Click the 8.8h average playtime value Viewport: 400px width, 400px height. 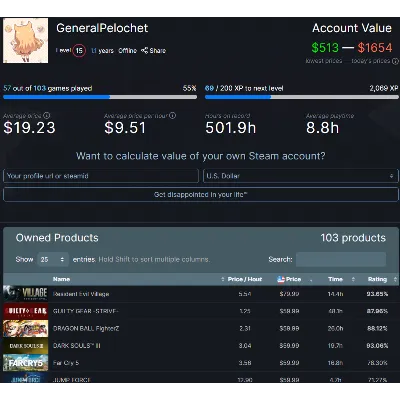(322, 128)
